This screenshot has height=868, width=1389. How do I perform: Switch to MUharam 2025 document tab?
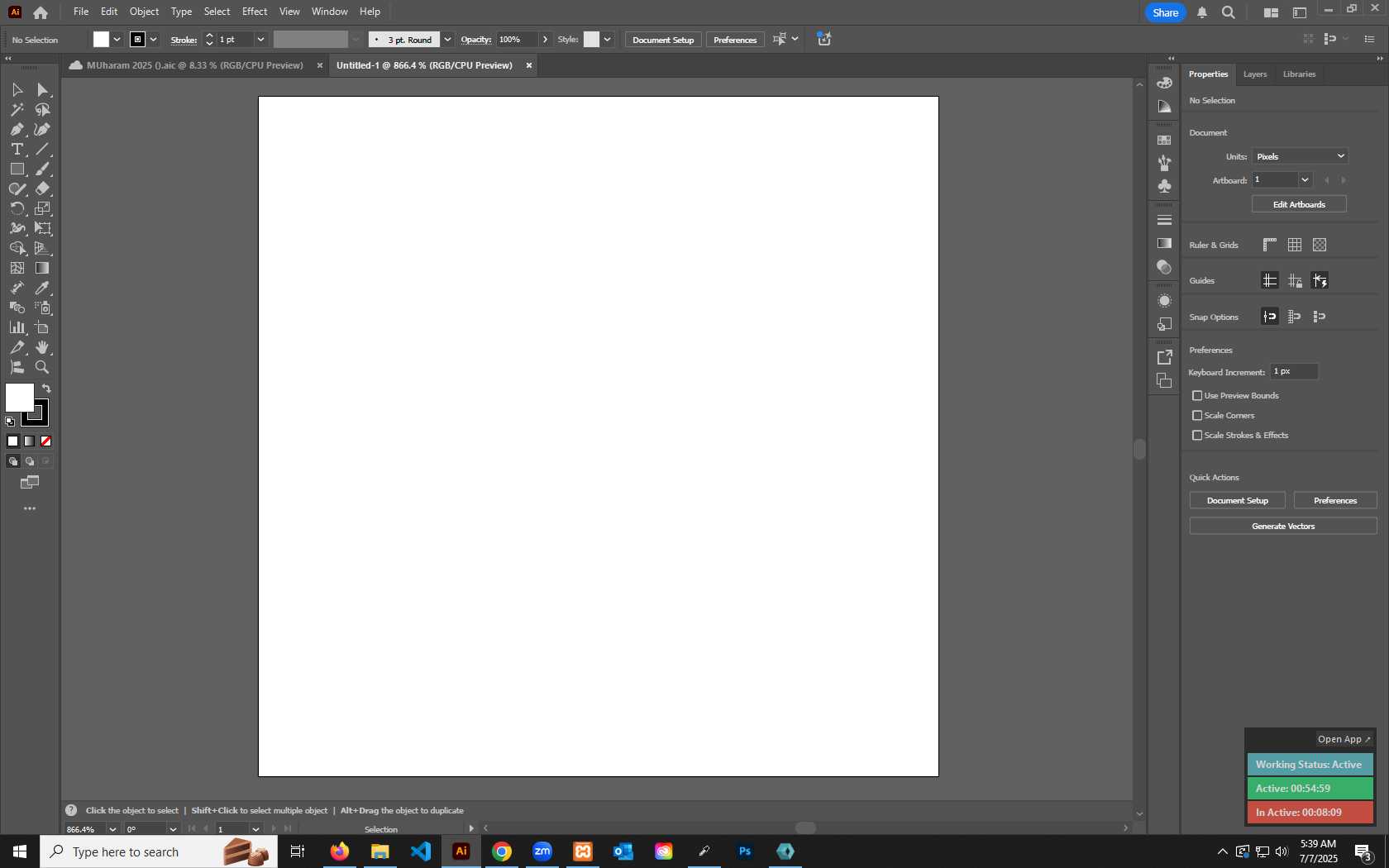(194, 65)
